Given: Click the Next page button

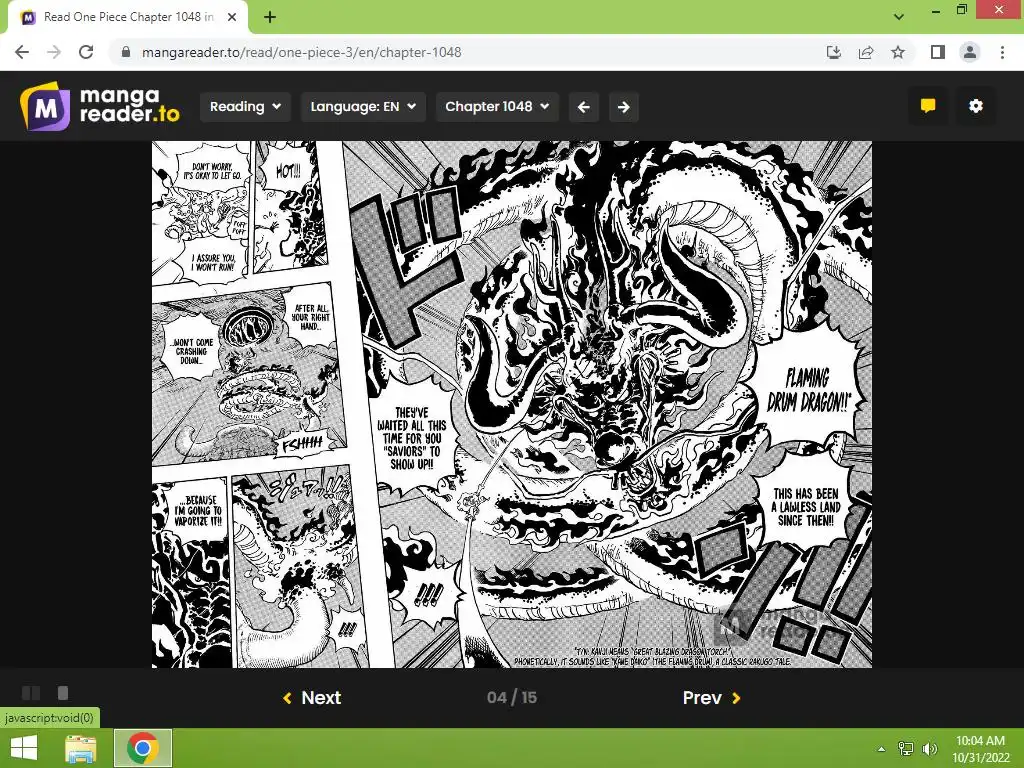Looking at the screenshot, I should [312, 697].
